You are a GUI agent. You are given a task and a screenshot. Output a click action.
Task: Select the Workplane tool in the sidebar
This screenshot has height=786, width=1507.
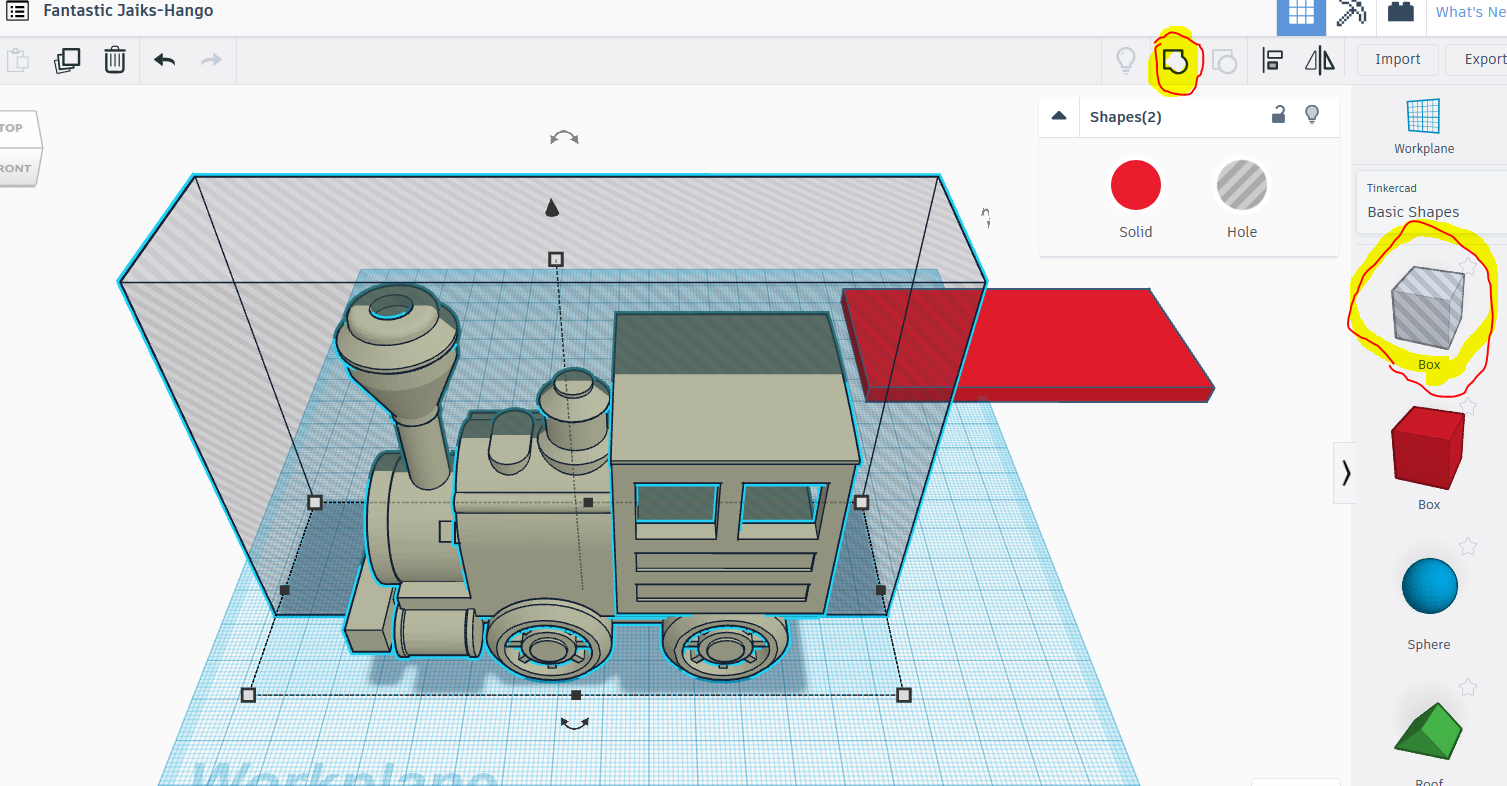(x=1424, y=125)
